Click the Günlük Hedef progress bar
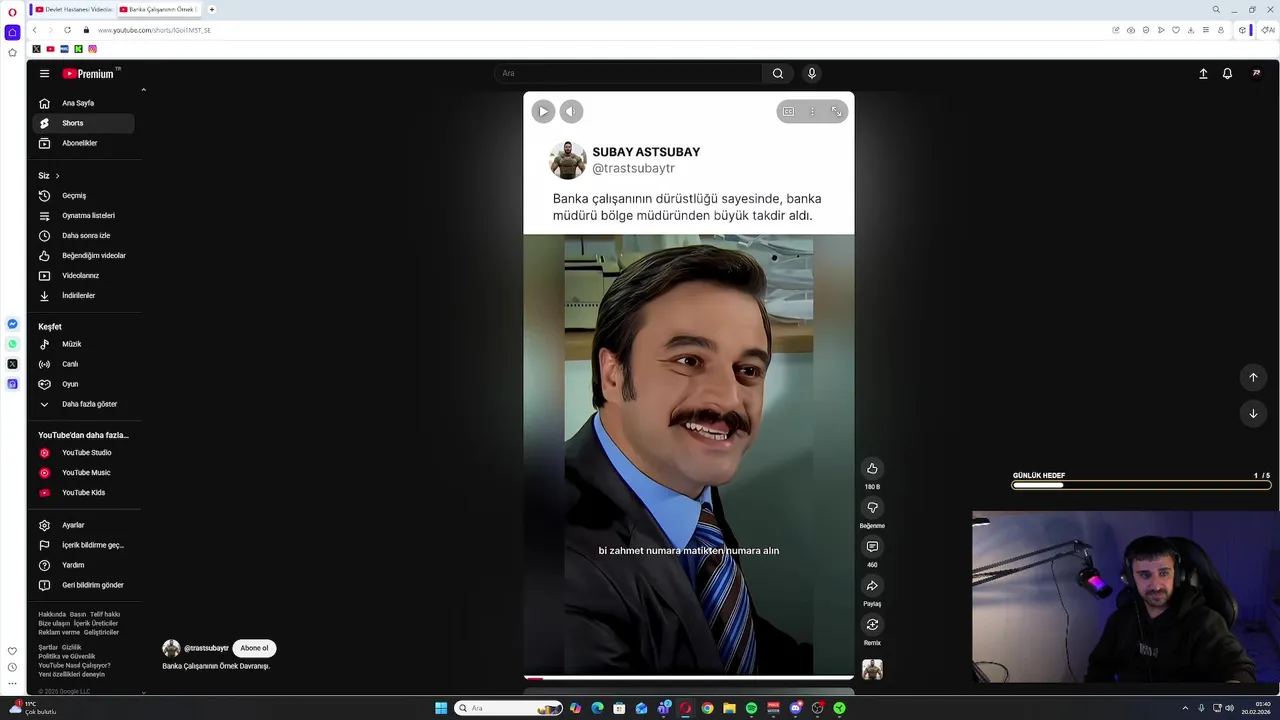Viewport: 1280px width, 720px height. pyautogui.click(x=1141, y=485)
